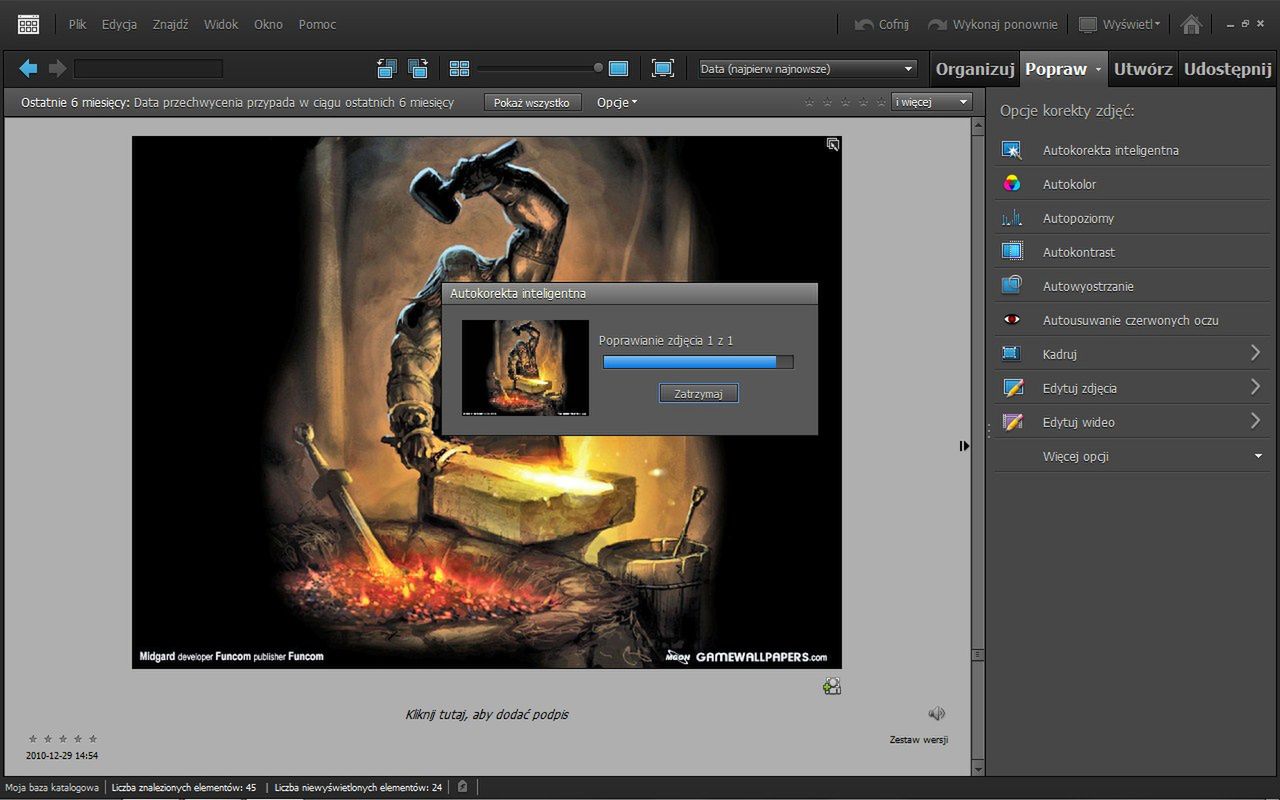
Task: Go forward with the gray arrow
Action: 57,68
